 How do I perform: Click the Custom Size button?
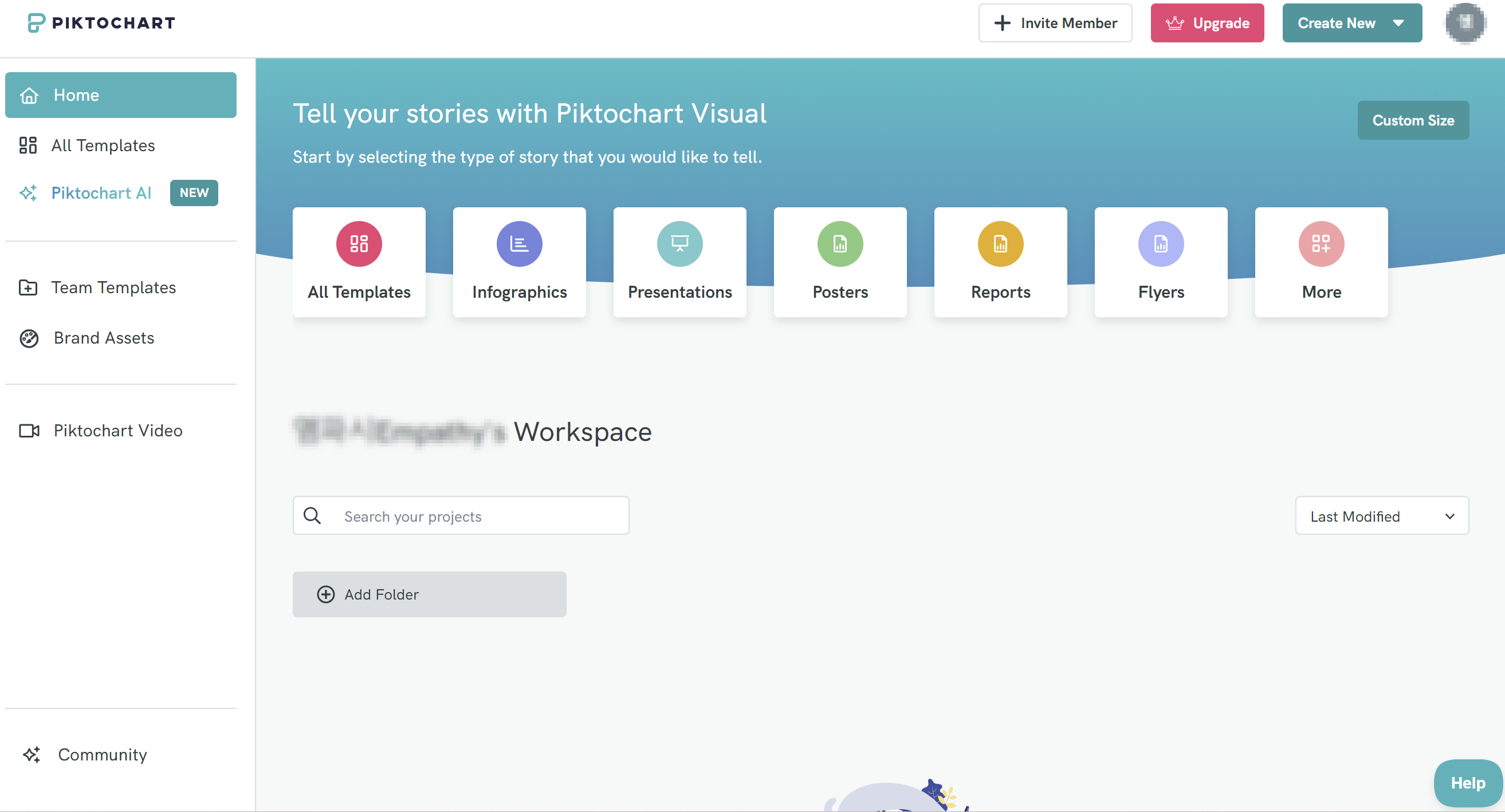1413,120
